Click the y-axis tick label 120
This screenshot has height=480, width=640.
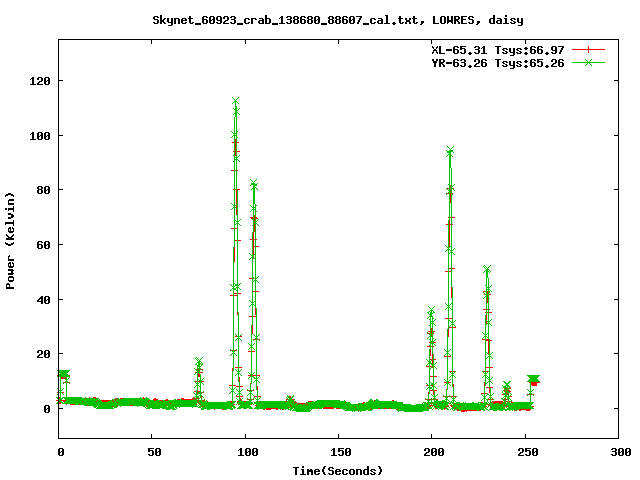[x=40, y=81]
